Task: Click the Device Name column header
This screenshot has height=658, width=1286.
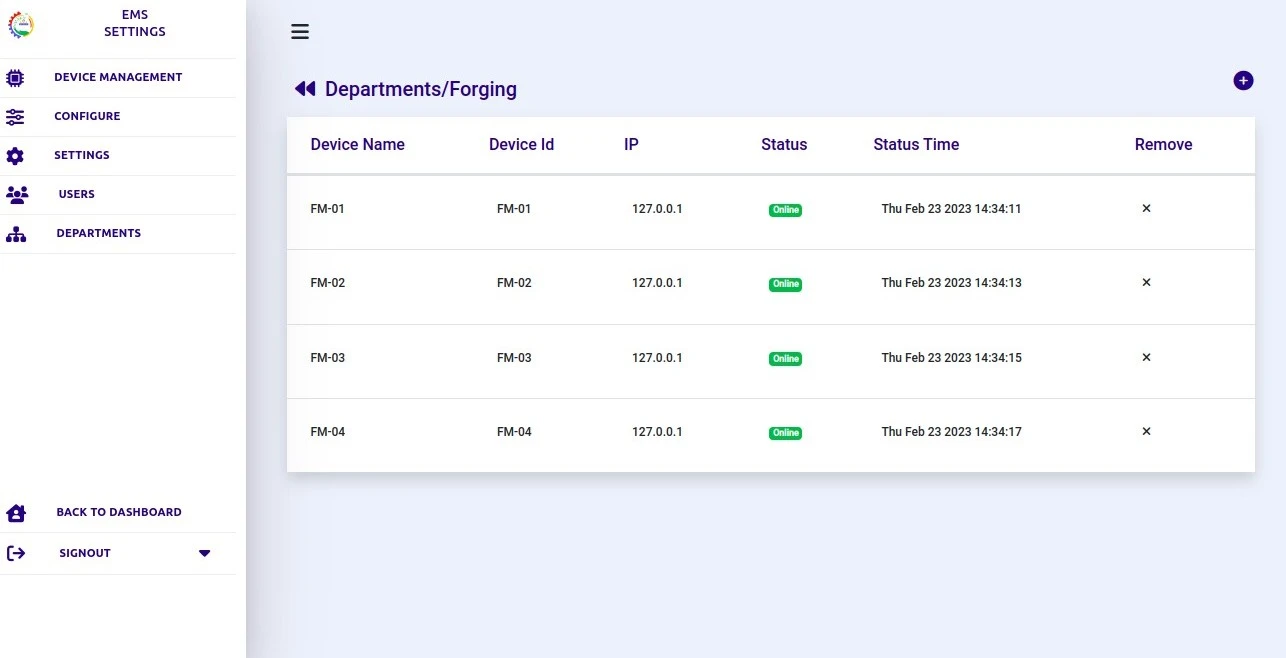Action: 358,144
